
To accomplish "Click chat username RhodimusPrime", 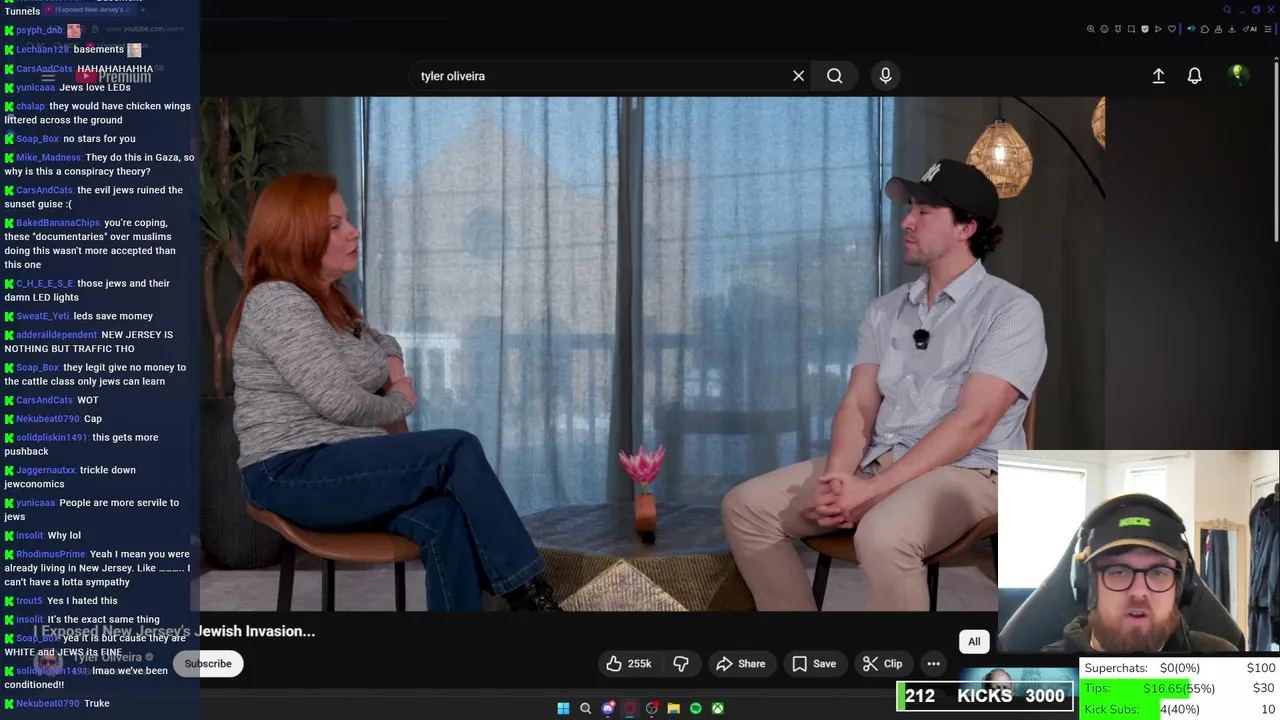I will [x=51, y=554].
